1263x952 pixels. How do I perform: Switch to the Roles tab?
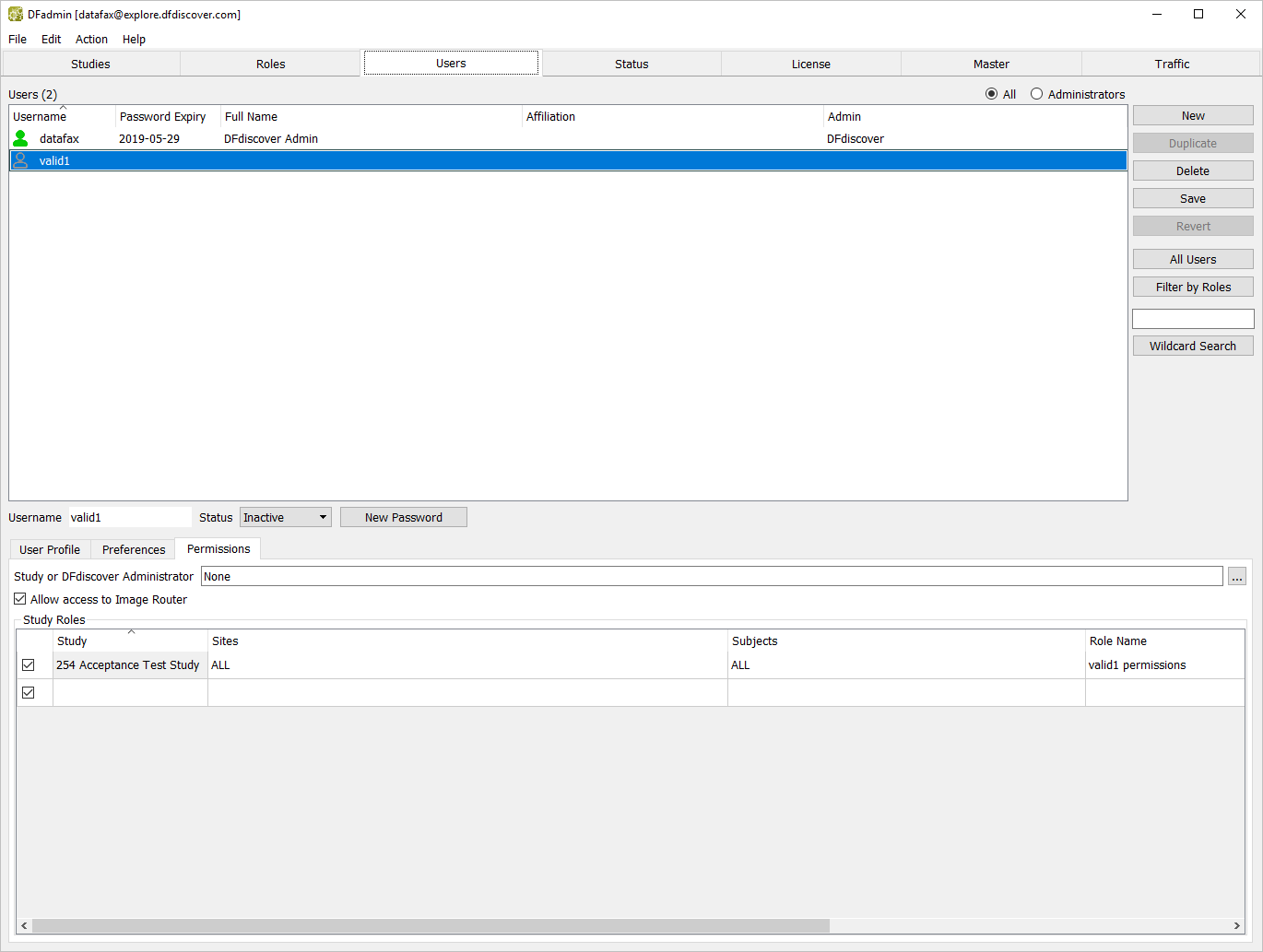270,65
